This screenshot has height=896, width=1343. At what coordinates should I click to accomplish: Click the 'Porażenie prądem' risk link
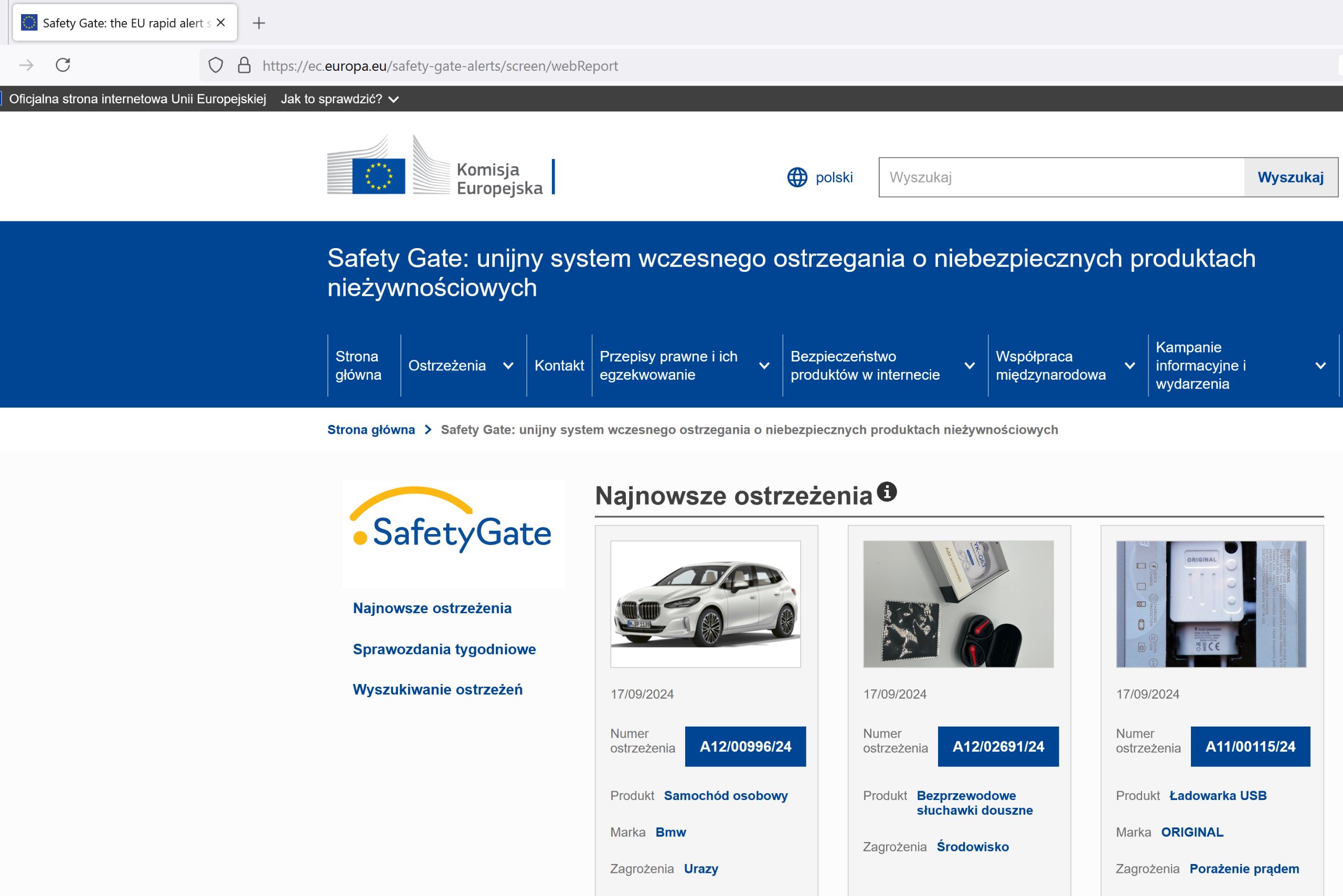[1244, 869]
